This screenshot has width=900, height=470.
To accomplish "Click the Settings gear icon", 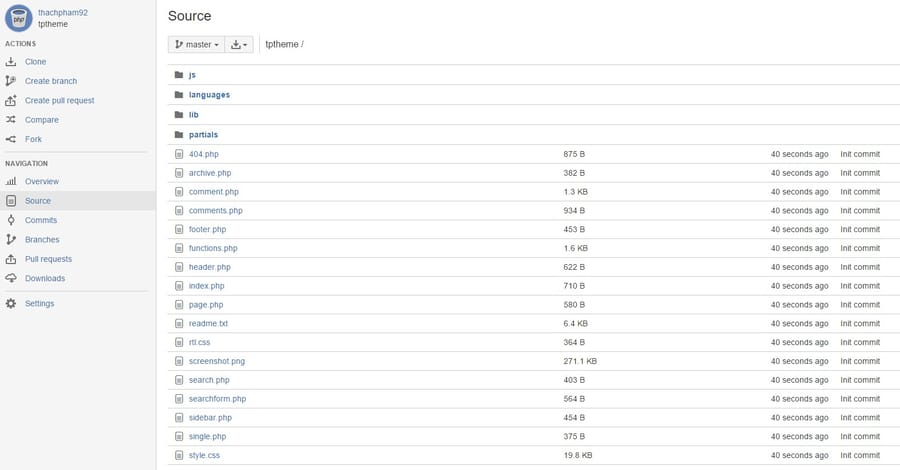I will (11, 304).
